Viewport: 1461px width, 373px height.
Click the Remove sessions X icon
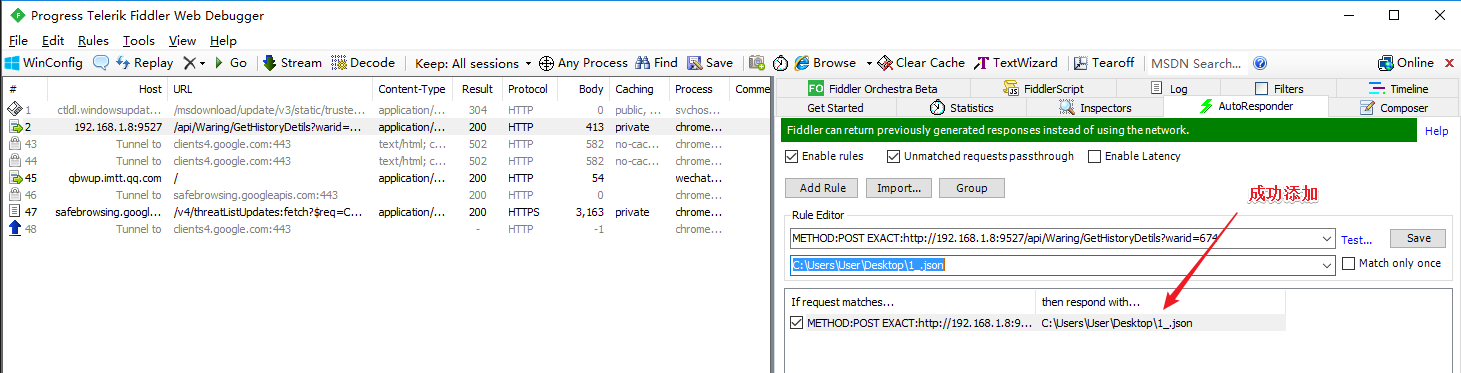click(189, 62)
